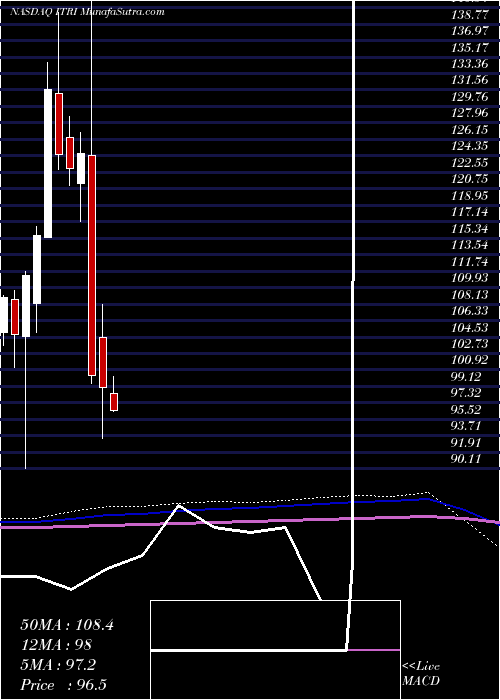Click the 'Price : 96.5' readout
The image size is (500, 700).
pos(63,685)
